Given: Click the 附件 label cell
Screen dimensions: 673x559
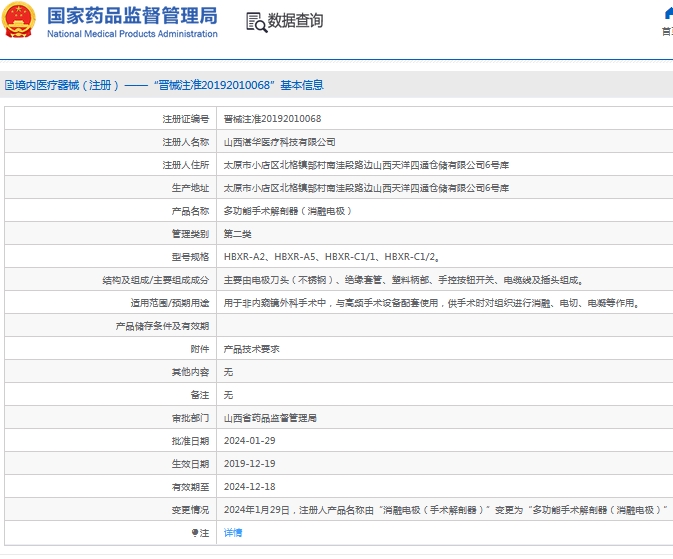Looking at the screenshot, I should click(x=111, y=349).
